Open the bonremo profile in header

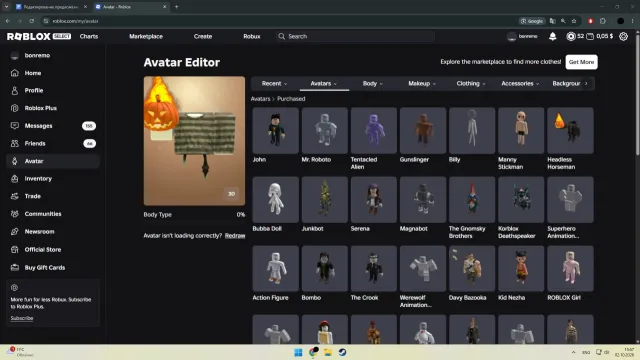522,36
